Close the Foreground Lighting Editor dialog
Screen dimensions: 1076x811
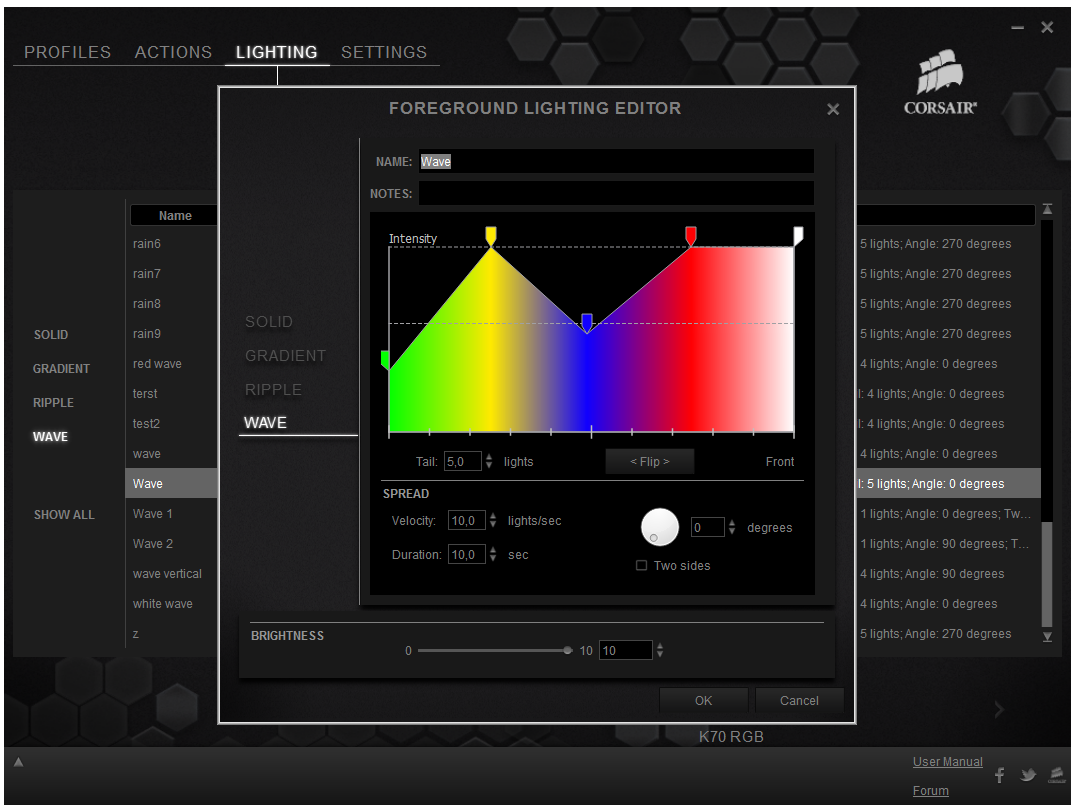coord(833,110)
